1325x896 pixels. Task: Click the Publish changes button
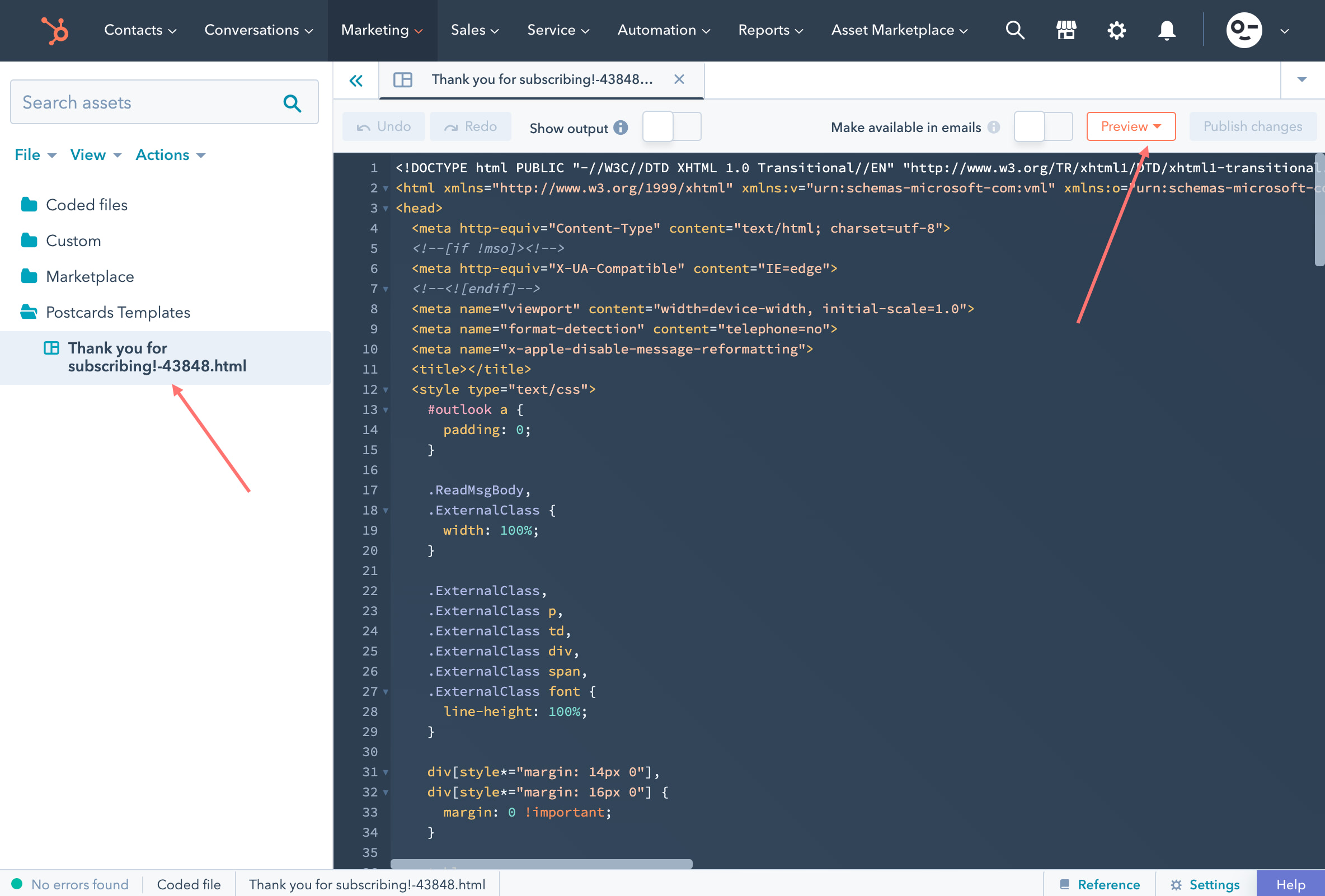(1252, 126)
